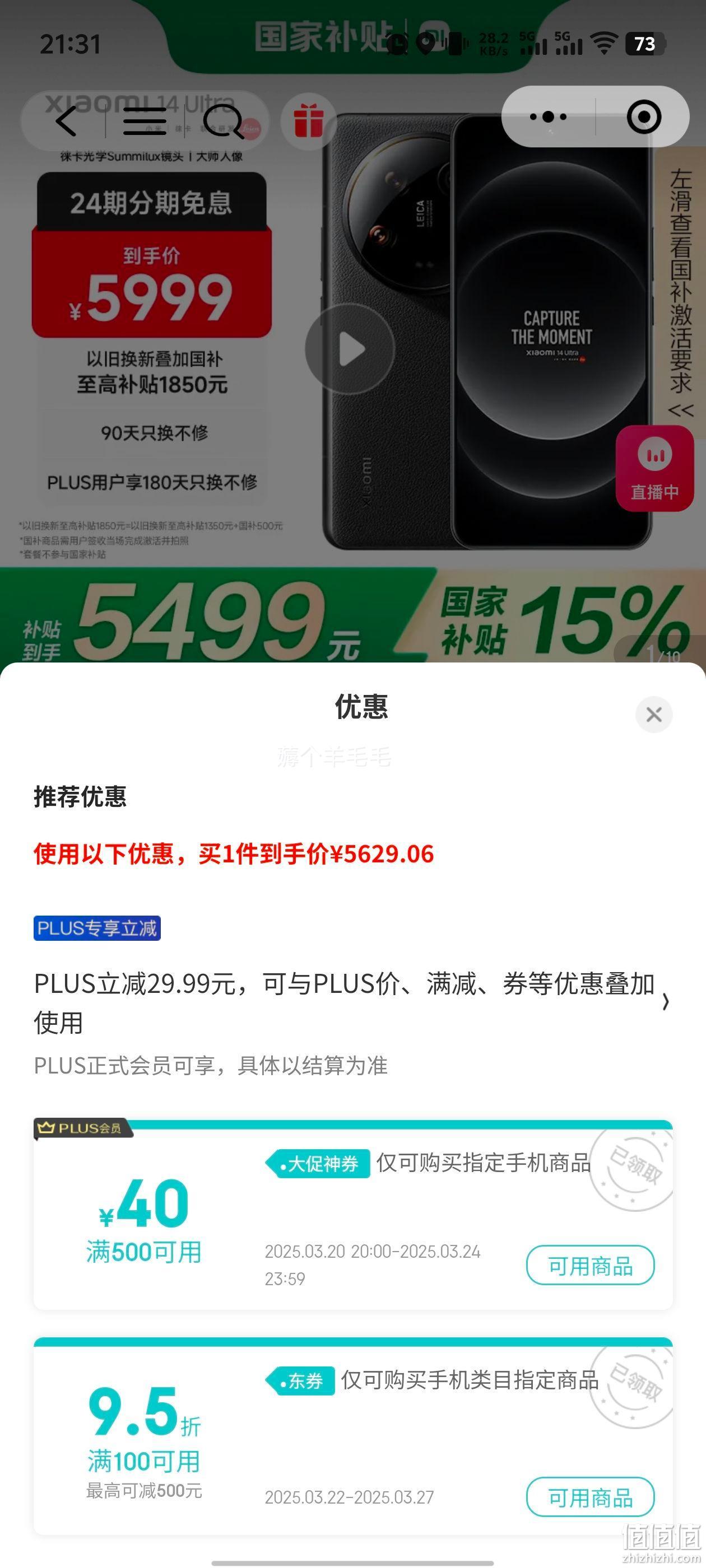Open mini-program three-dots menu

tap(548, 117)
